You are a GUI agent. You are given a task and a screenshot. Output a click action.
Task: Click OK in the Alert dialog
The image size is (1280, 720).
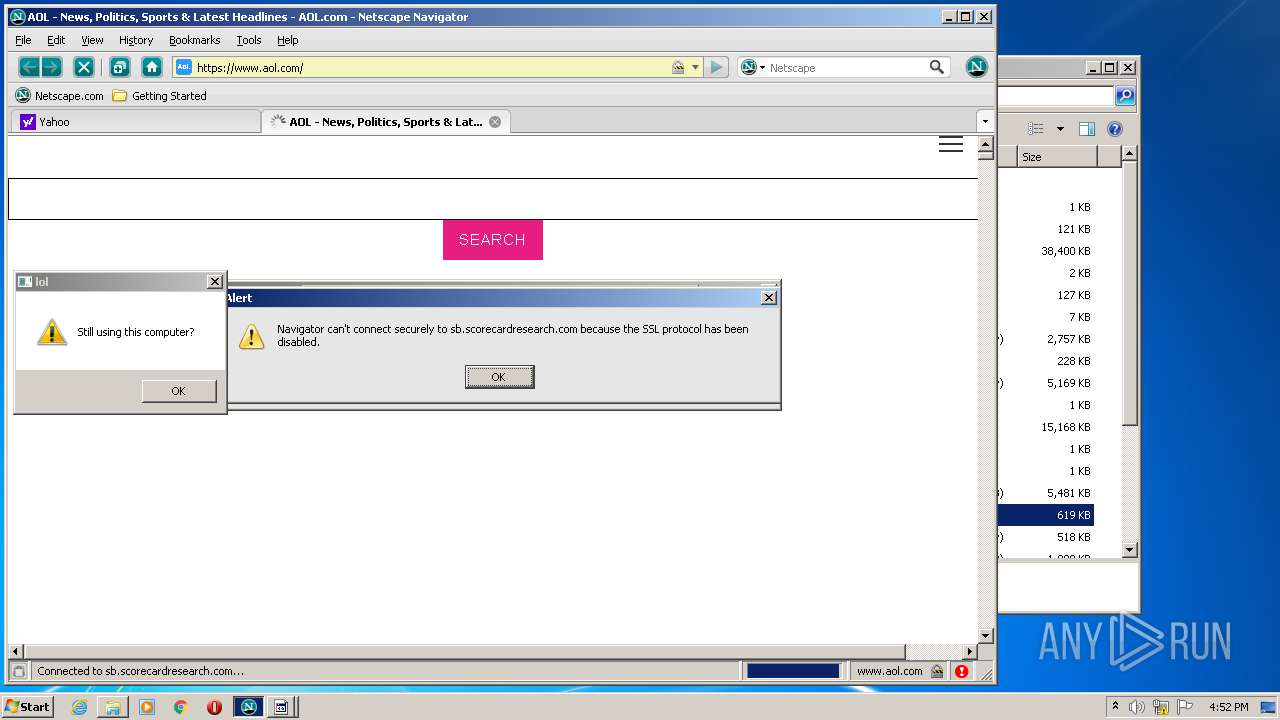pyautogui.click(x=499, y=377)
